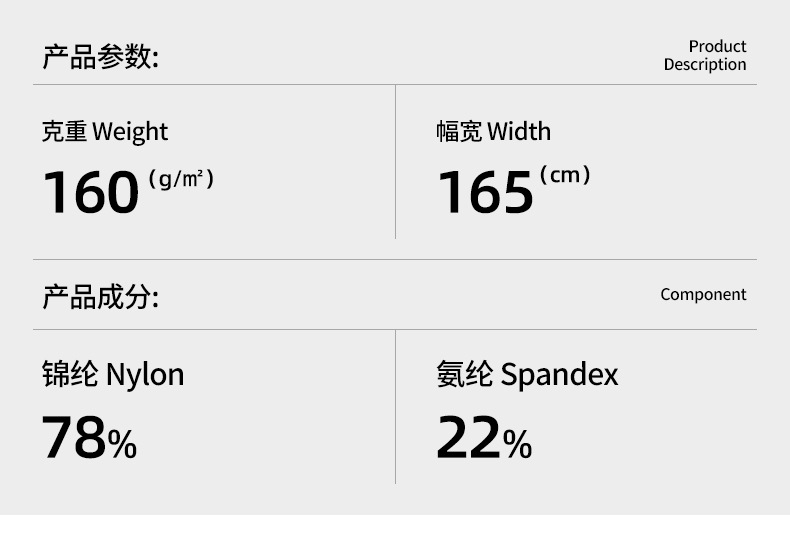
Task: Click the "Product Description" label
Action: click(705, 55)
